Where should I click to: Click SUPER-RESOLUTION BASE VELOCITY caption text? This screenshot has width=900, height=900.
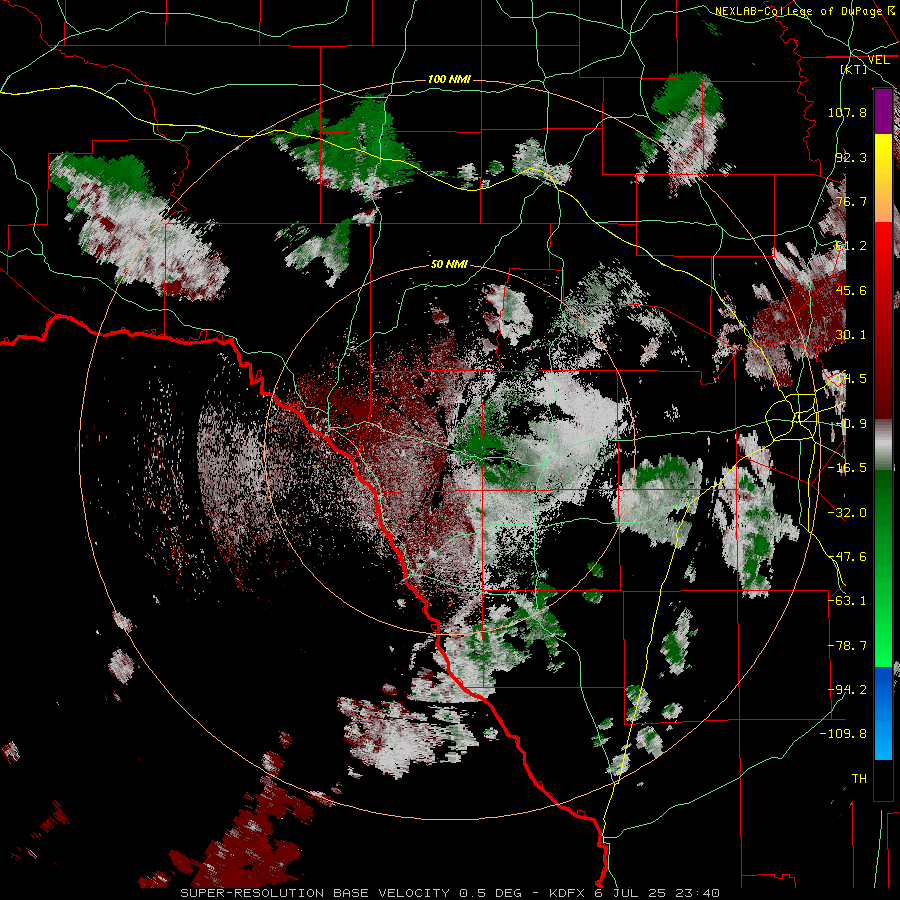[315, 893]
